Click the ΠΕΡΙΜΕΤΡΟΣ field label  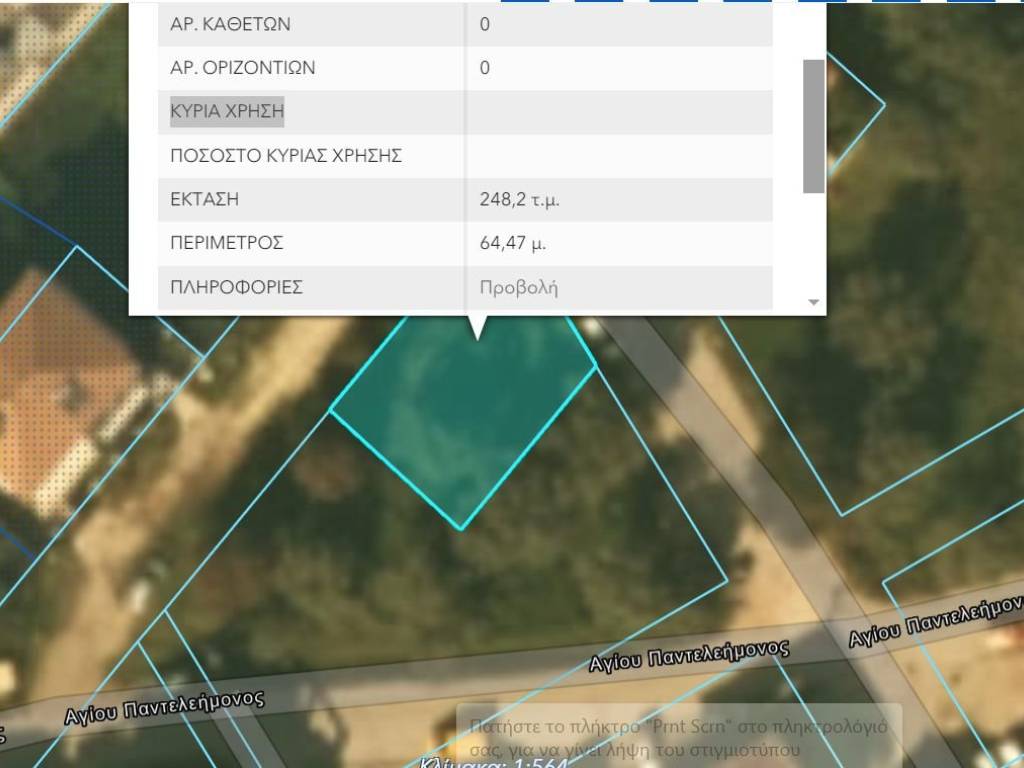pyautogui.click(x=226, y=243)
